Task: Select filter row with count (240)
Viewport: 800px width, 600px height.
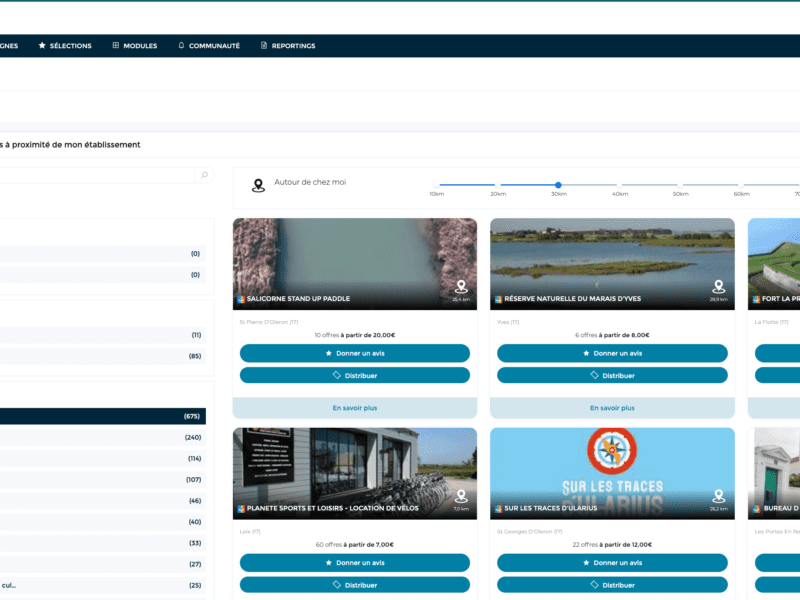Action: tap(103, 437)
